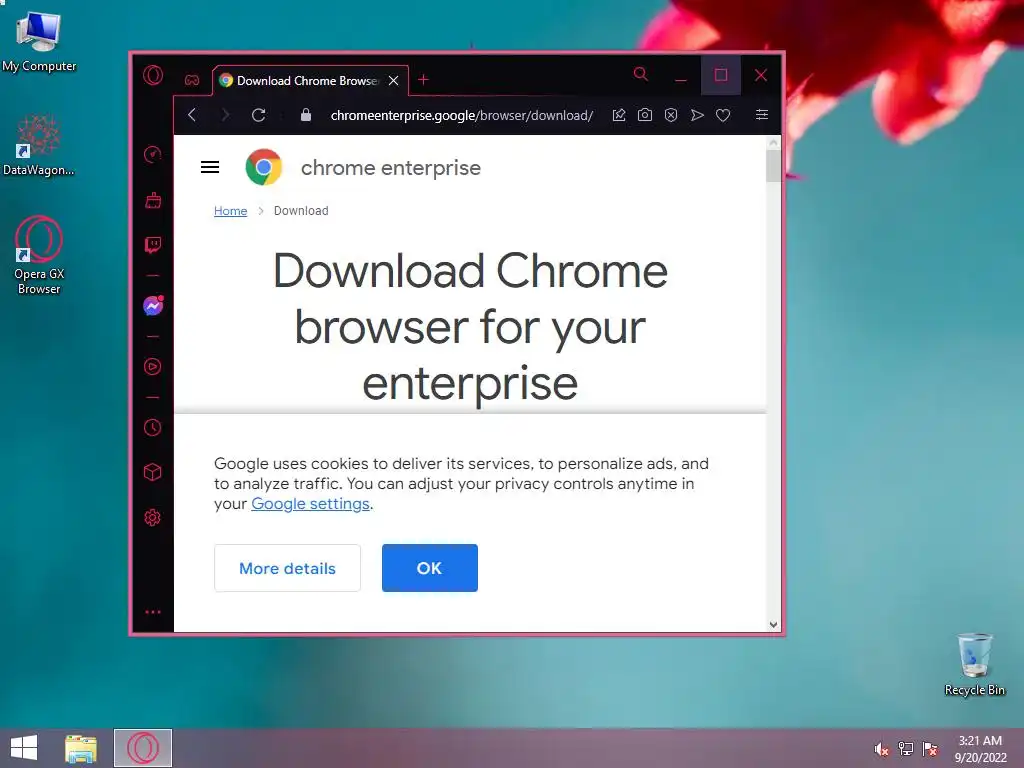Open the Player icon in sidebar
Image resolution: width=1024 pixels, height=768 pixels.
click(152, 366)
